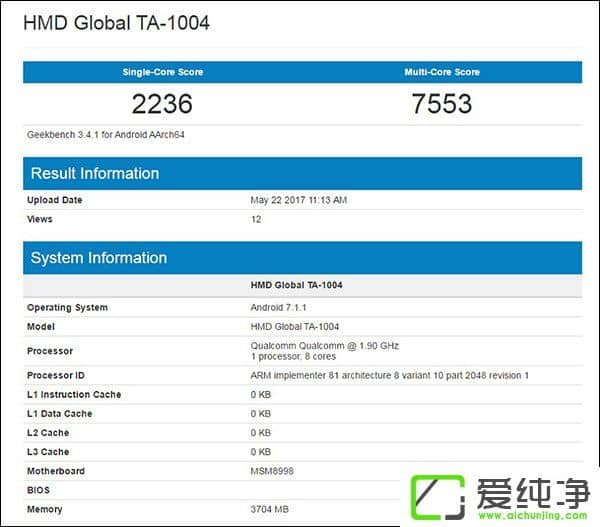600x527 pixels.
Task: Click the Model row label
Action: (41, 326)
